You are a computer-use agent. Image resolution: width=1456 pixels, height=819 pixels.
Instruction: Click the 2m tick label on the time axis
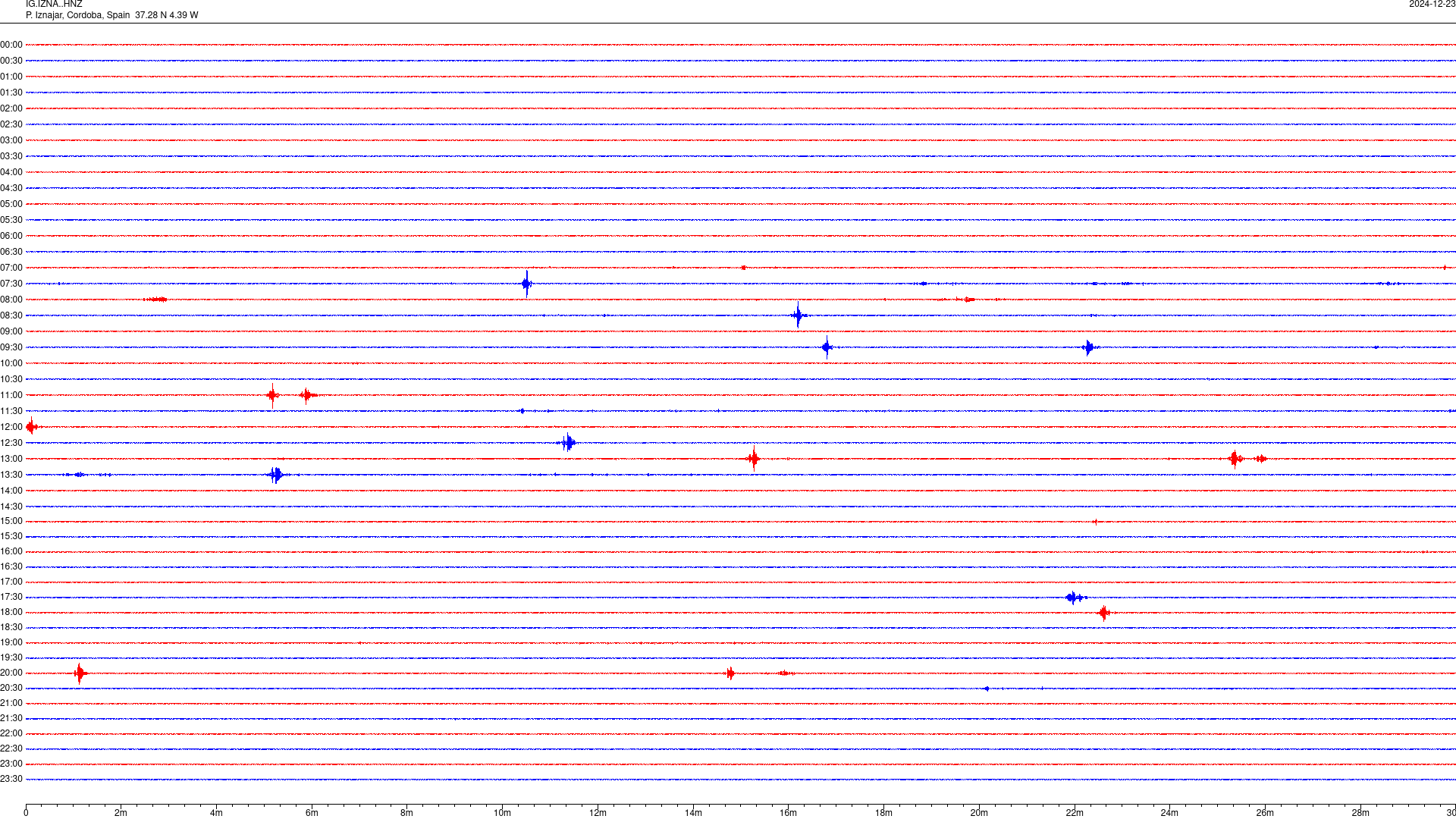121,813
